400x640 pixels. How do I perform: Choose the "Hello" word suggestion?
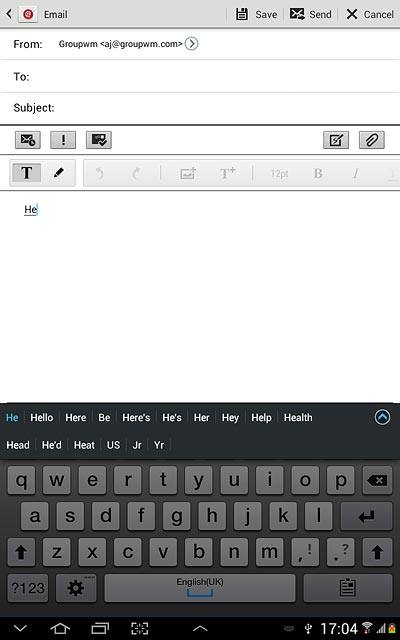pyautogui.click(x=42, y=418)
